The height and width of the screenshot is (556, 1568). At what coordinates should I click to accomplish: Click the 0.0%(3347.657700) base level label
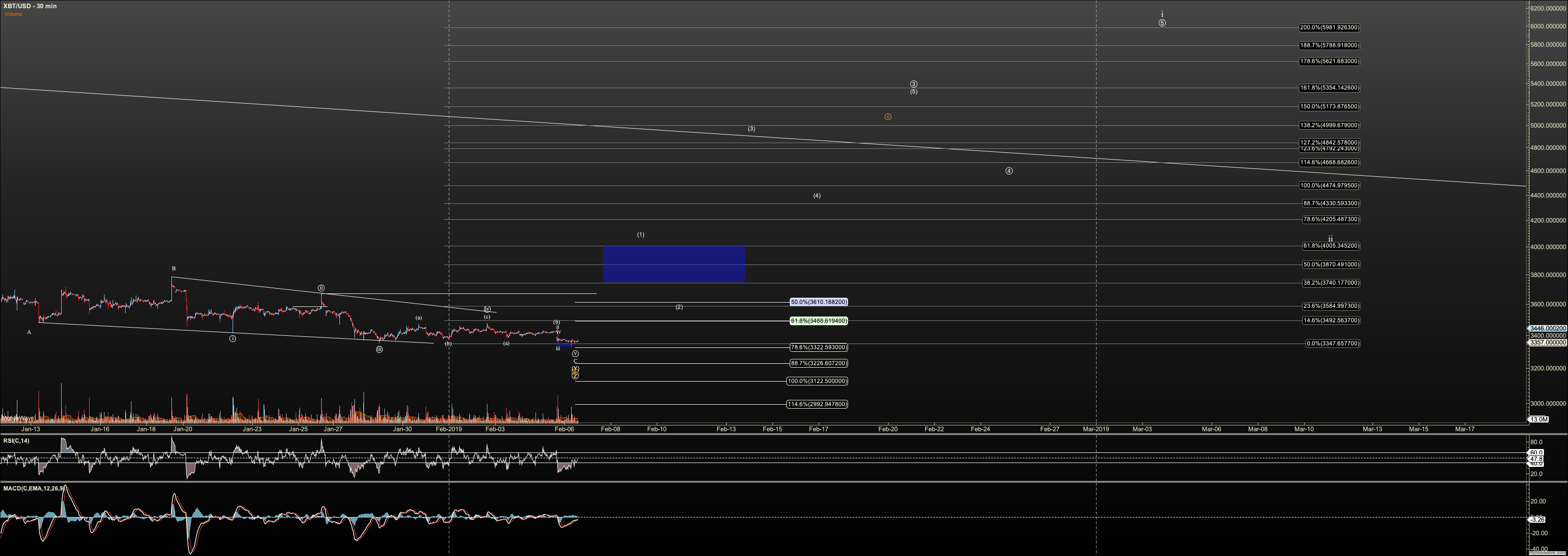click(1333, 344)
